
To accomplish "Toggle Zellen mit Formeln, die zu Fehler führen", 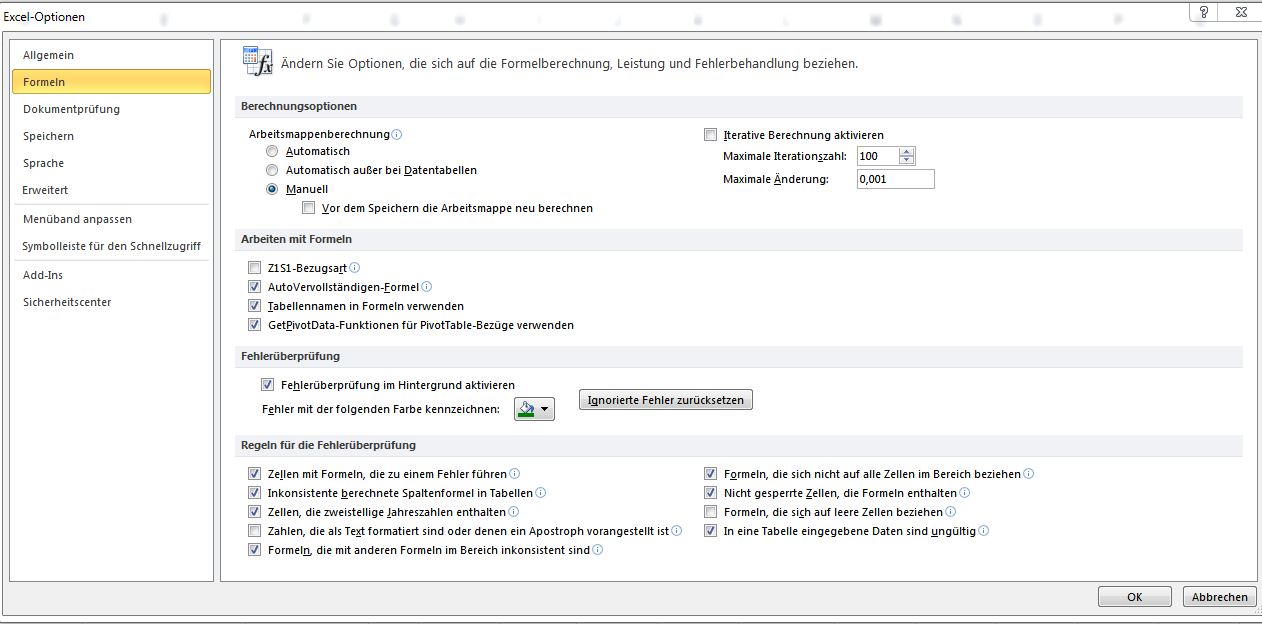I will click(254, 474).
